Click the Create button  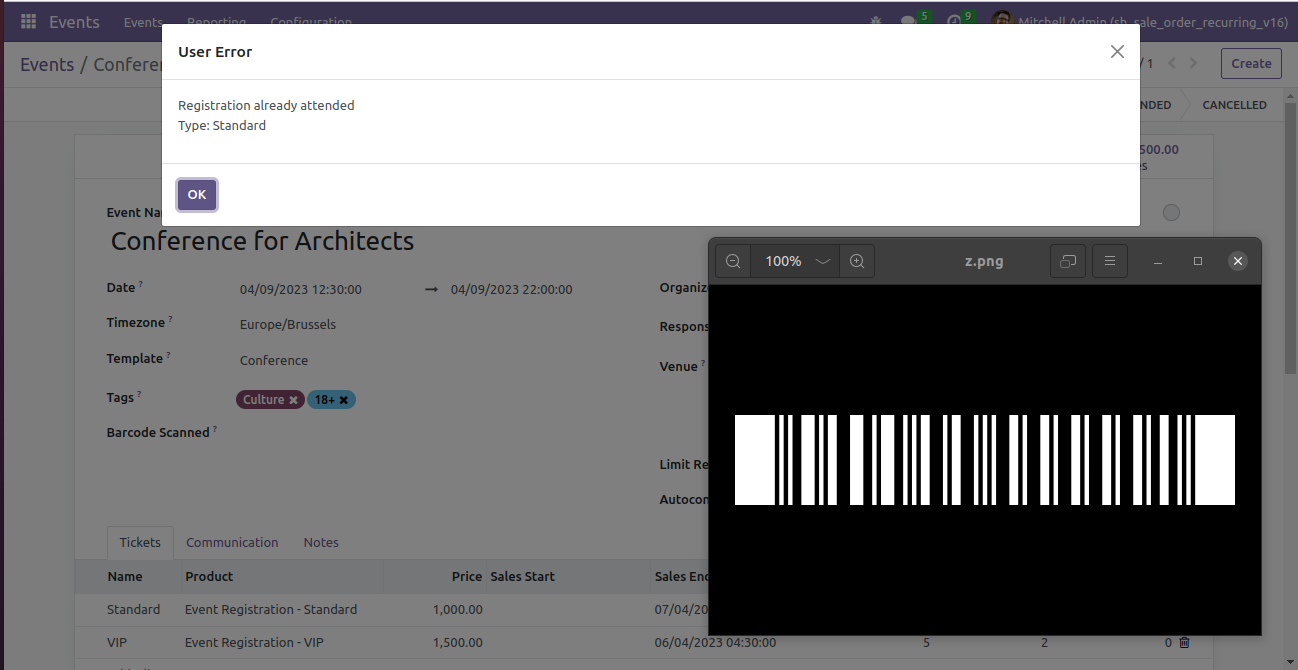point(1251,63)
